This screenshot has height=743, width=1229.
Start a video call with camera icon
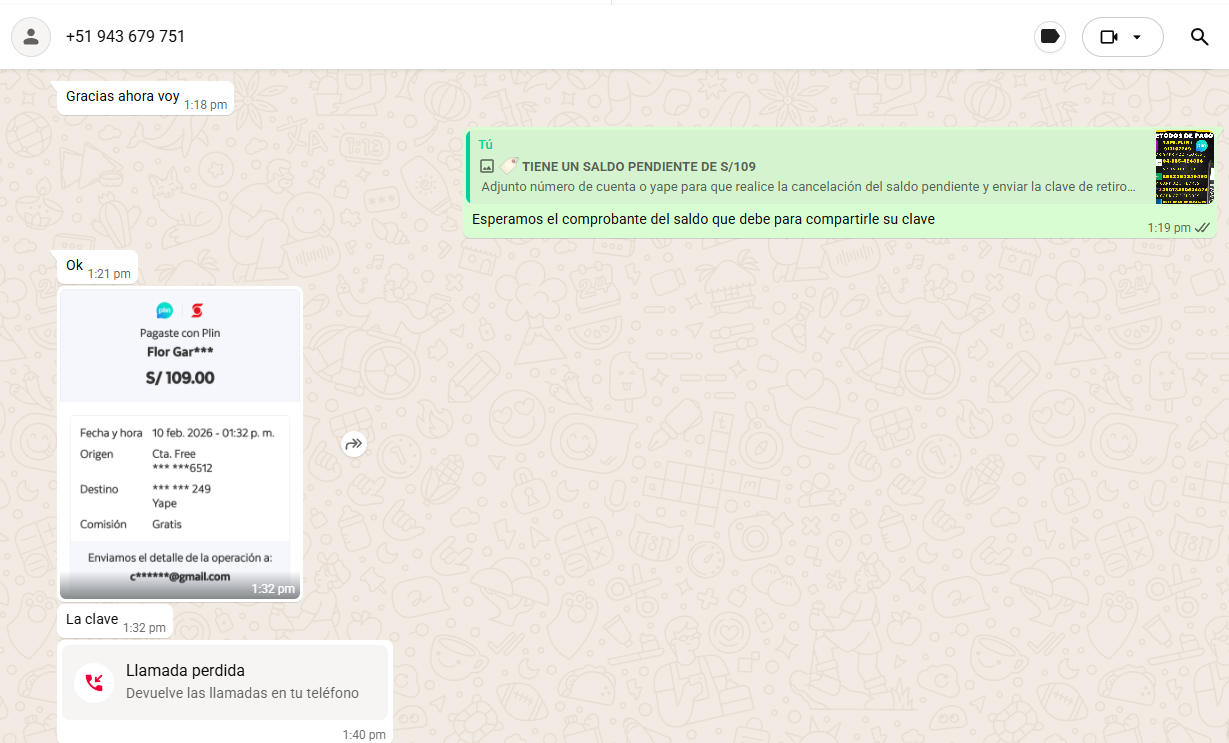pyautogui.click(x=1108, y=37)
